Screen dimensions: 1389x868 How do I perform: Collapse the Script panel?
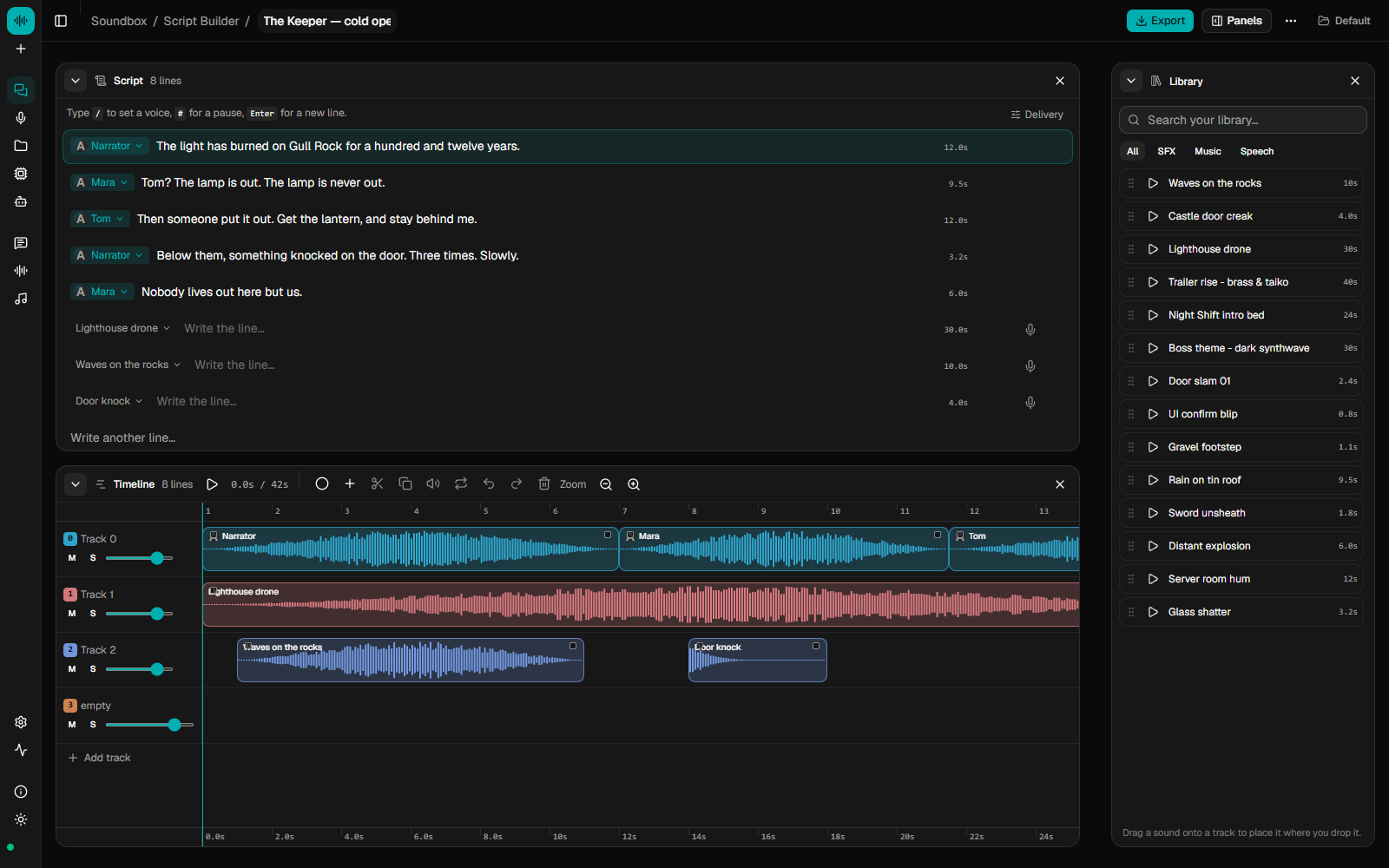tap(76, 81)
